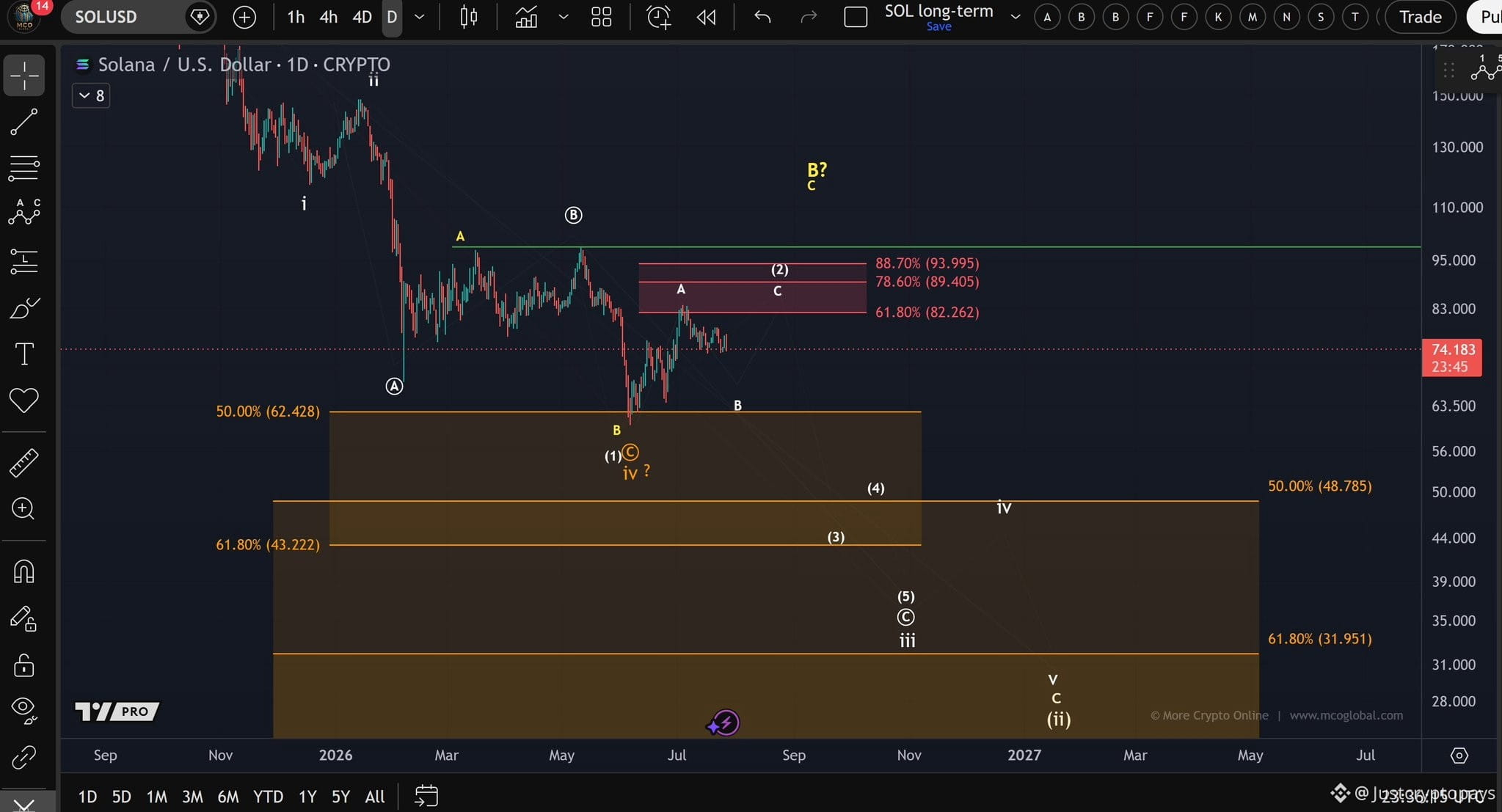Switch to the 4h interval

pyautogui.click(x=329, y=17)
